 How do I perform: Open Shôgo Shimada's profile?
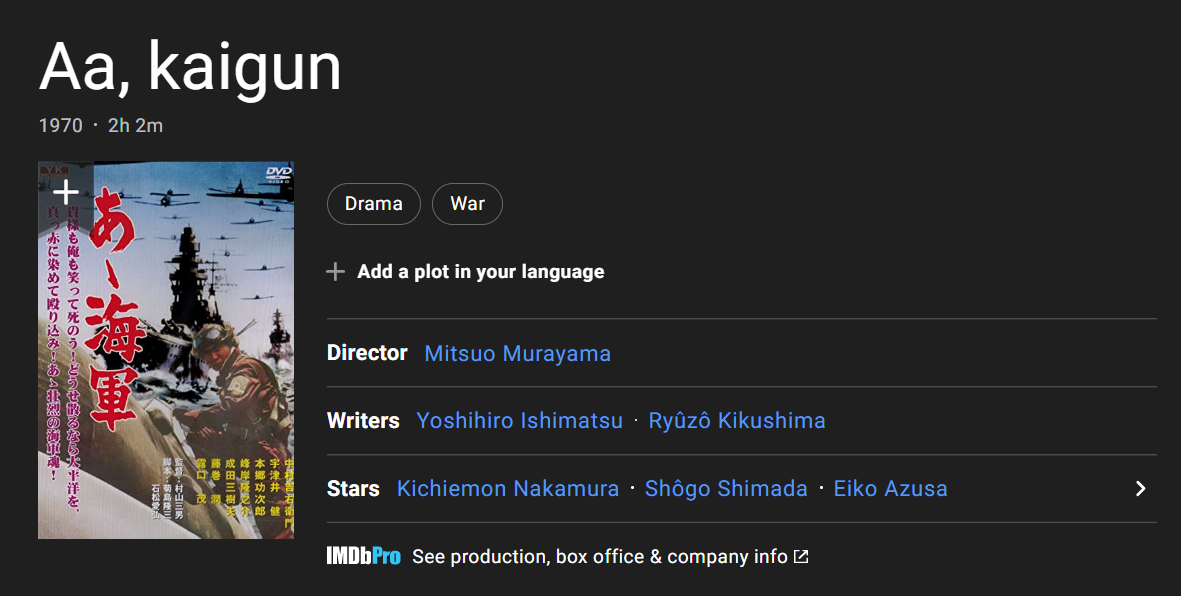click(726, 489)
